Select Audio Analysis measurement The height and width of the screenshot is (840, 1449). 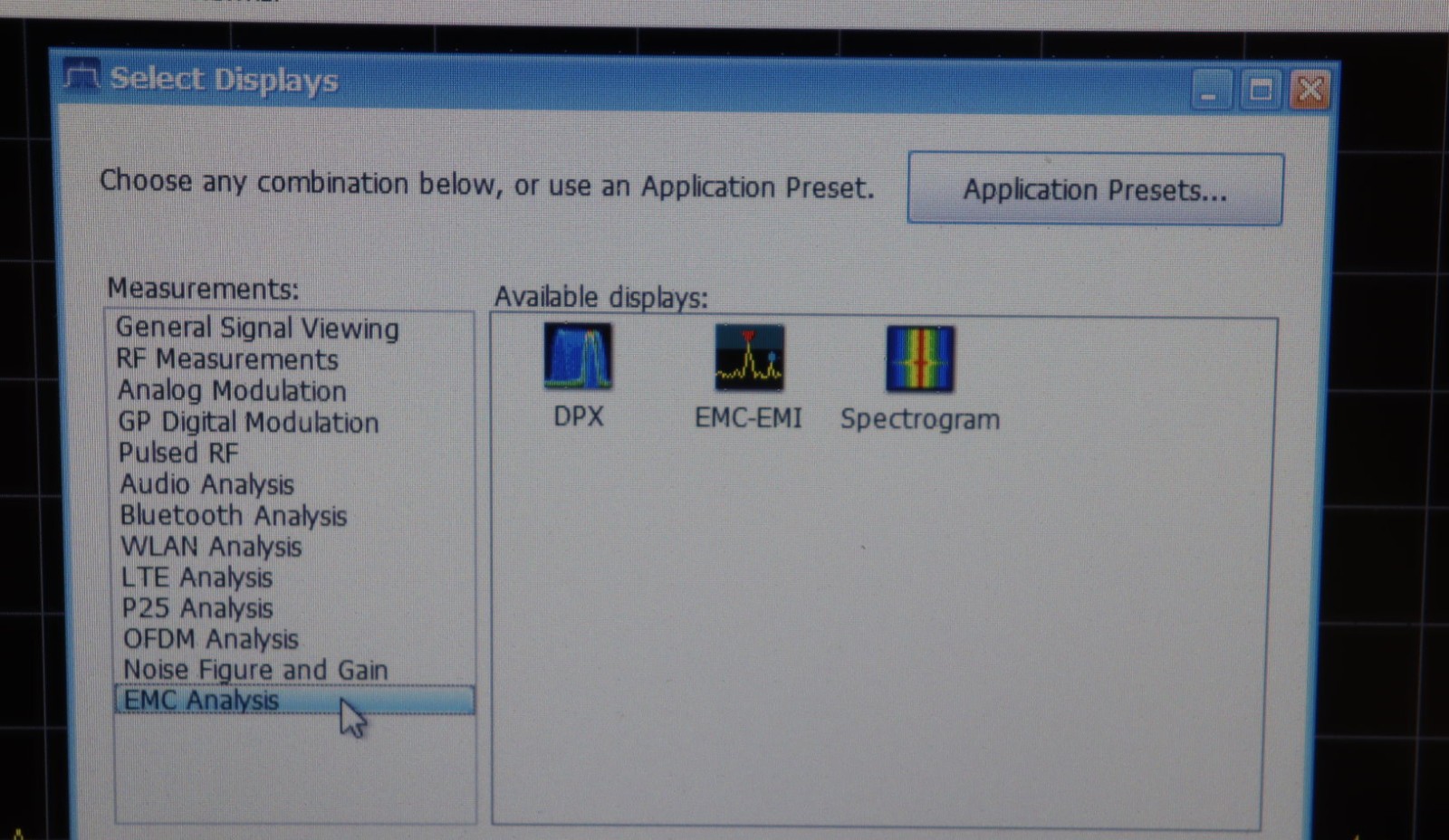tap(207, 484)
